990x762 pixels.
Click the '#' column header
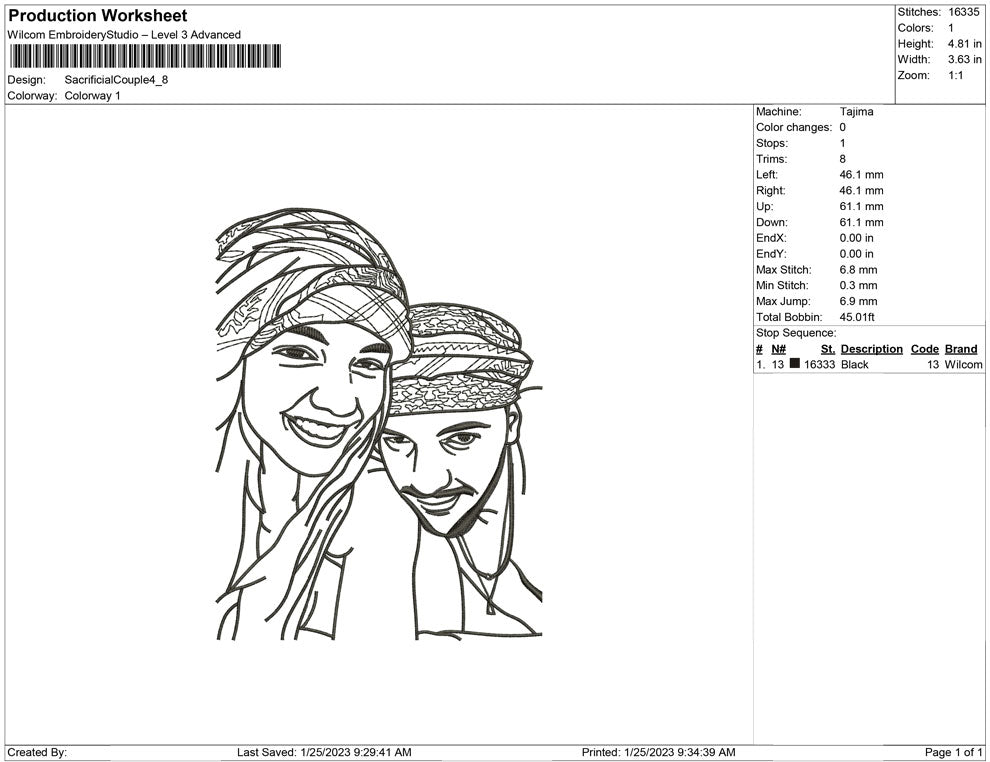tap(759, 349)
